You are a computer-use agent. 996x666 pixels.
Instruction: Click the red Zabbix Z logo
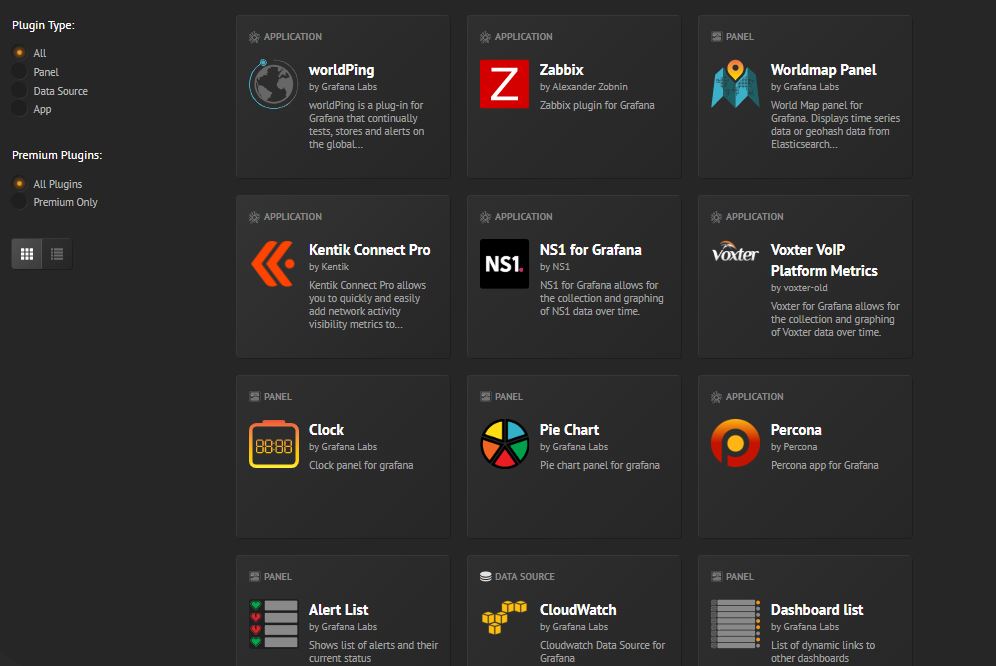pyautogui.click(x=504, y=84)
